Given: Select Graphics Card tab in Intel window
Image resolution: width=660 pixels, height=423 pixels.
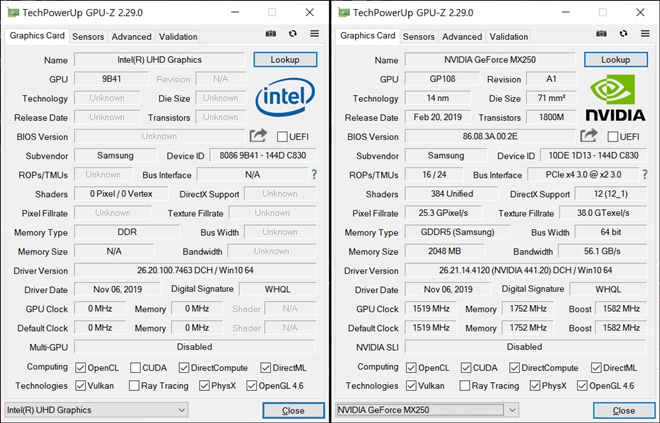Looking at the screenshot, I should pyautogui.click(x=37, y=36).
